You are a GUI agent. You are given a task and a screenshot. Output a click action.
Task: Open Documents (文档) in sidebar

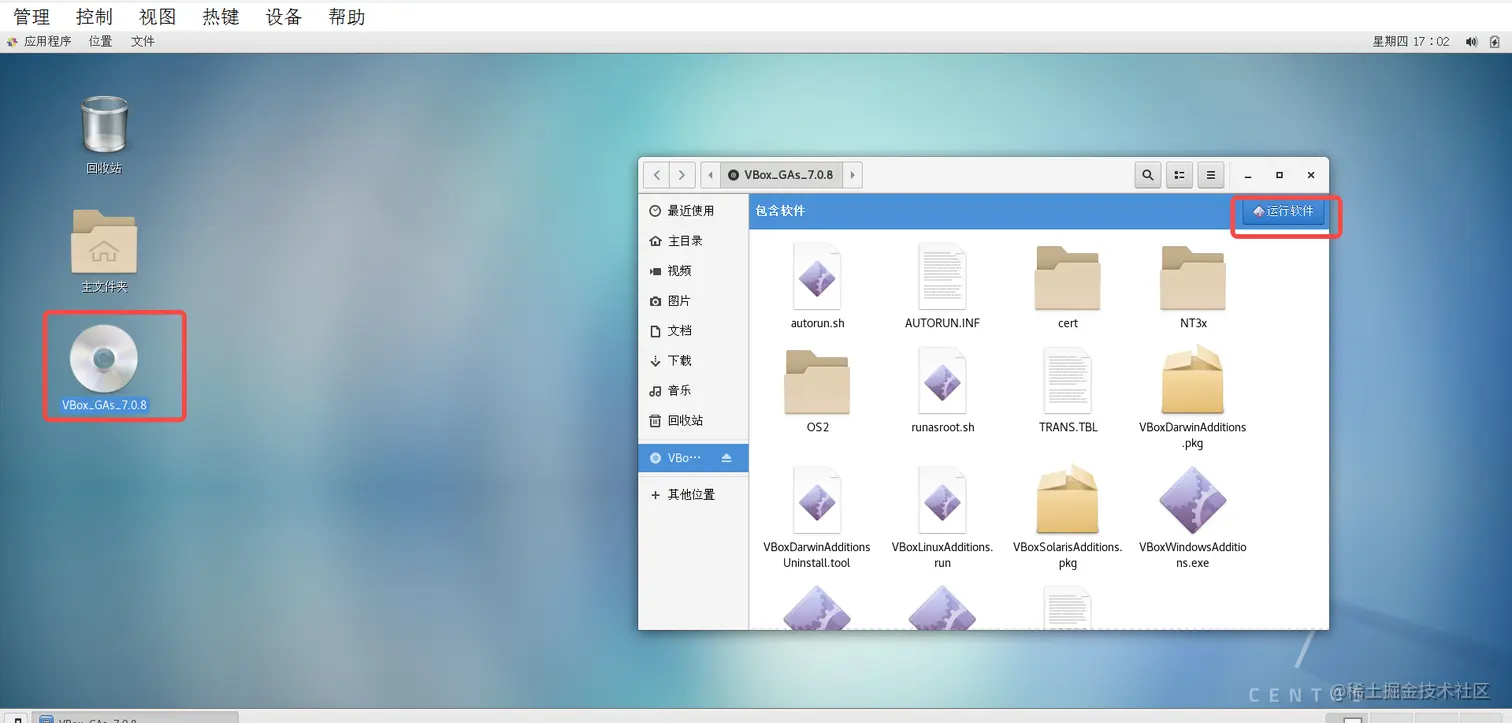pos(694,331)
